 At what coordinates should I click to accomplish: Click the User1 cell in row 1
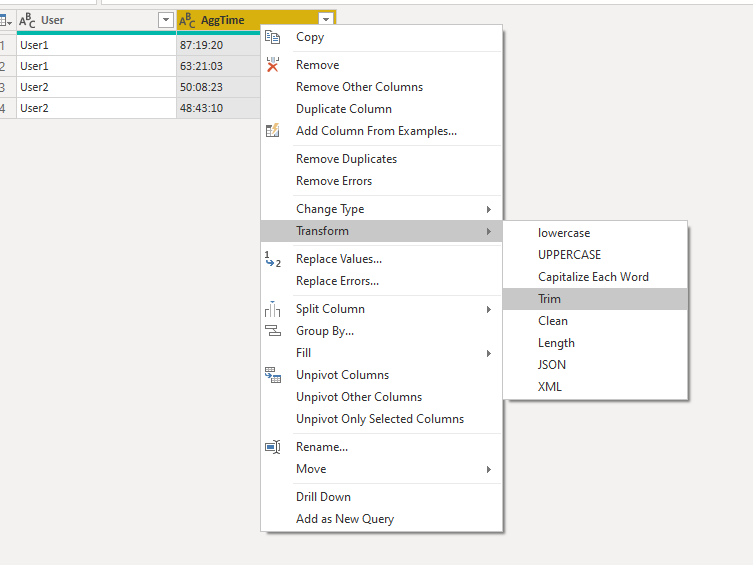point(96,45)
